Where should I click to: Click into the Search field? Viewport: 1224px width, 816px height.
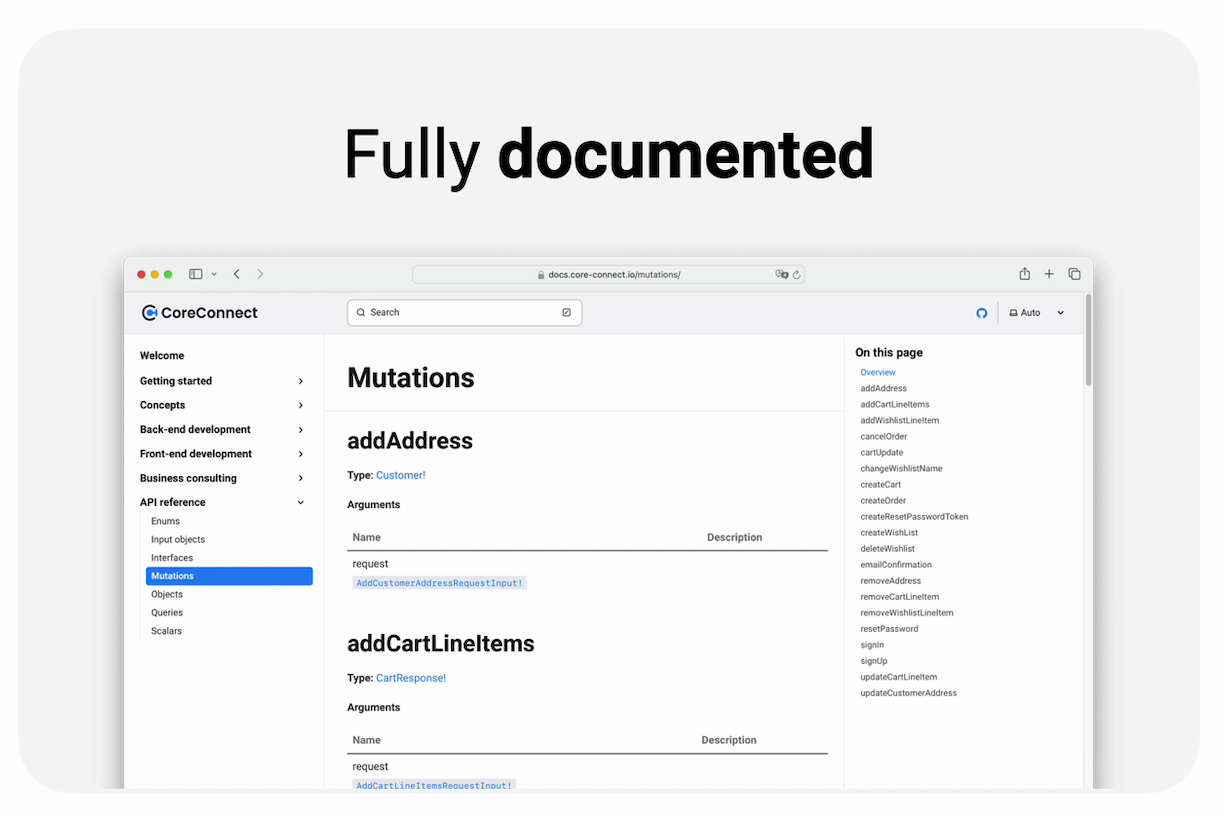[464, 313]
